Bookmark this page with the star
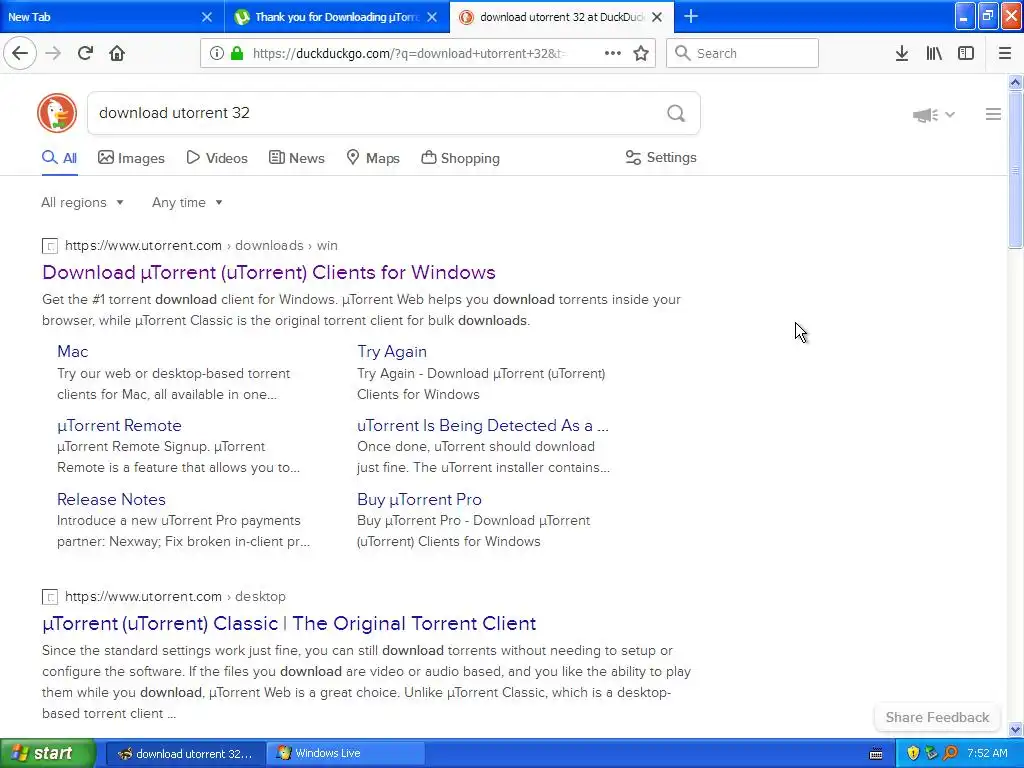This screenshot has width=1024, height=768. click(x=641, y=53)
